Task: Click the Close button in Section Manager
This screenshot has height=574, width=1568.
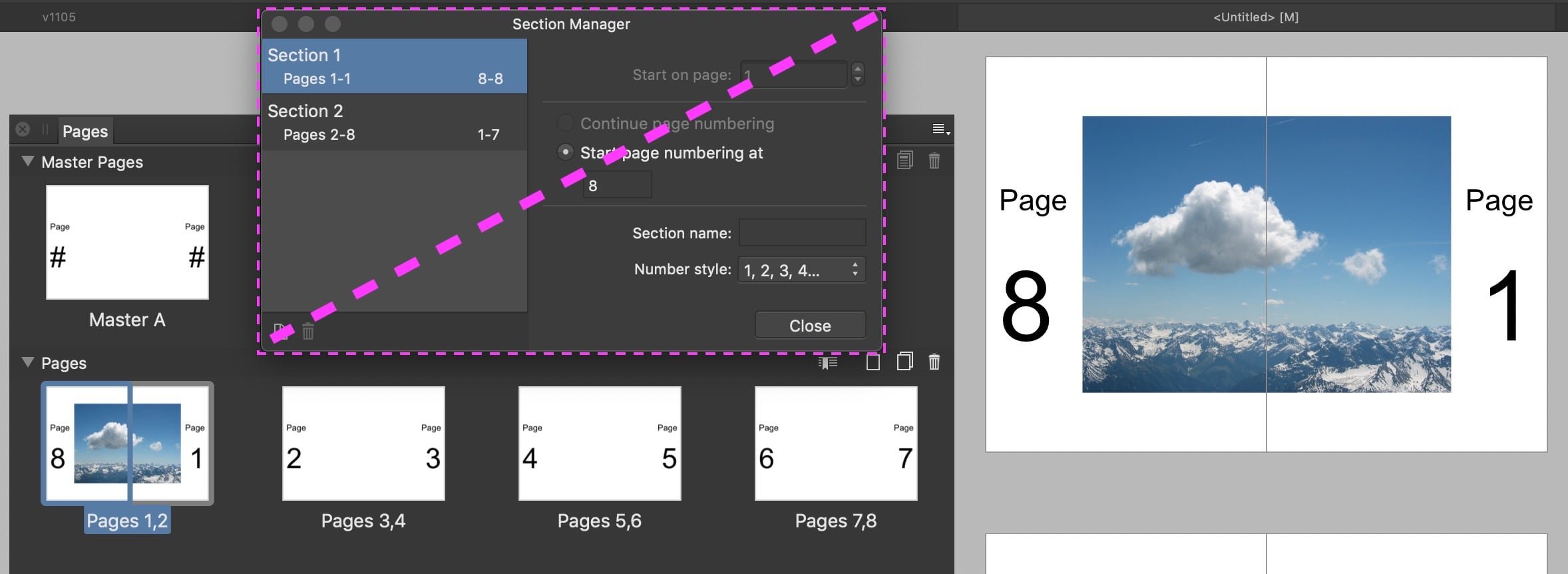Action: (810, 326)
